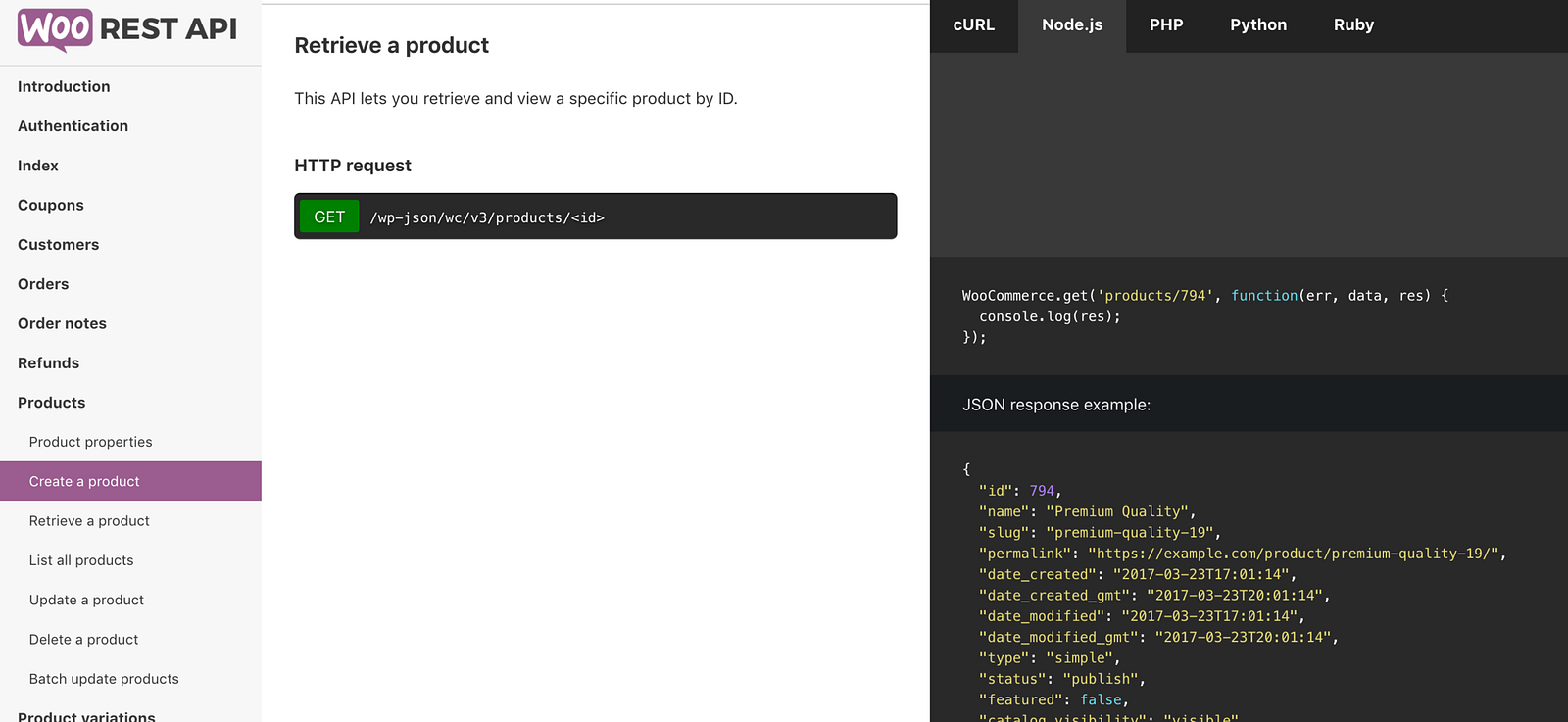
Task: Open the Coupons section
Action: coord(51,206)
